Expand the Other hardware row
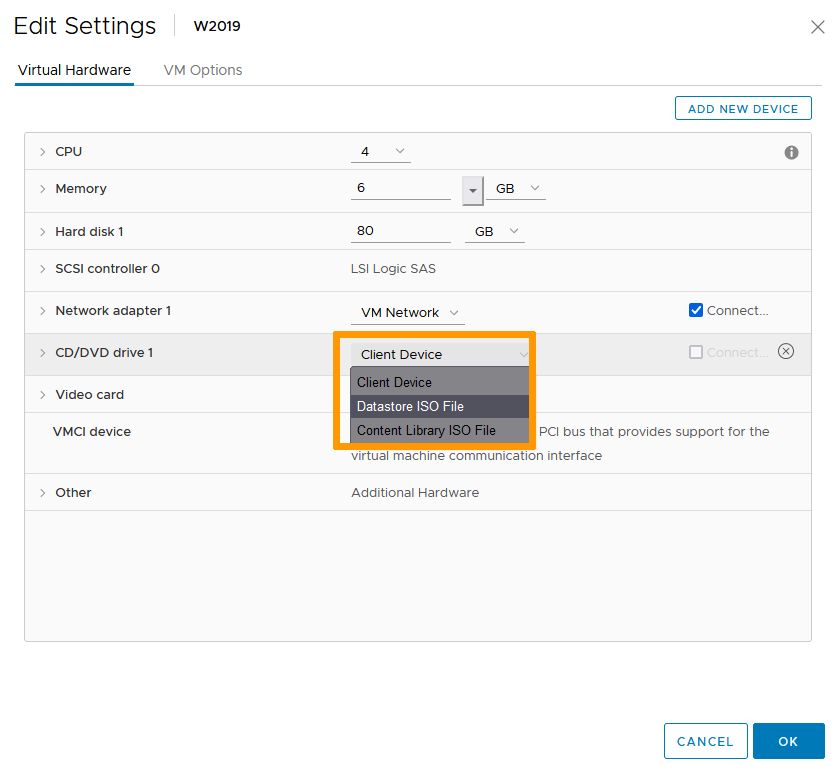 coord(43,493)
